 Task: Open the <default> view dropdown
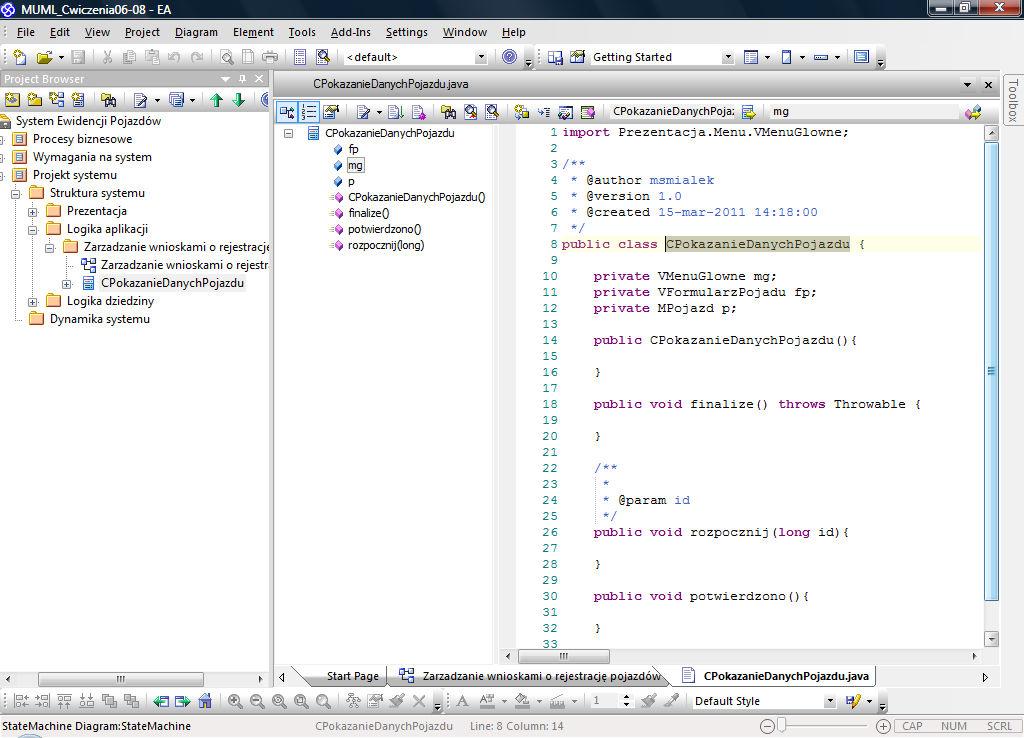point(481,57)
